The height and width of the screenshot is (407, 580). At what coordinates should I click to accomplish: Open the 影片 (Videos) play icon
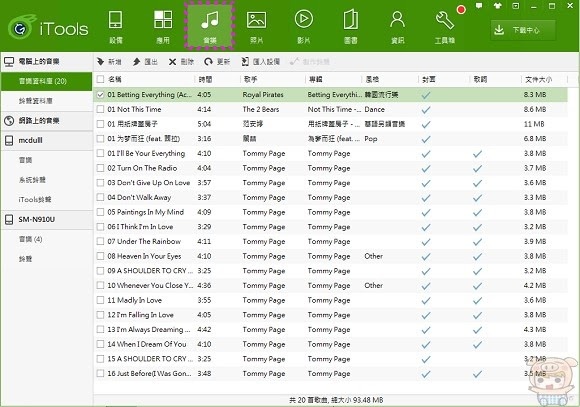(303, 27)
